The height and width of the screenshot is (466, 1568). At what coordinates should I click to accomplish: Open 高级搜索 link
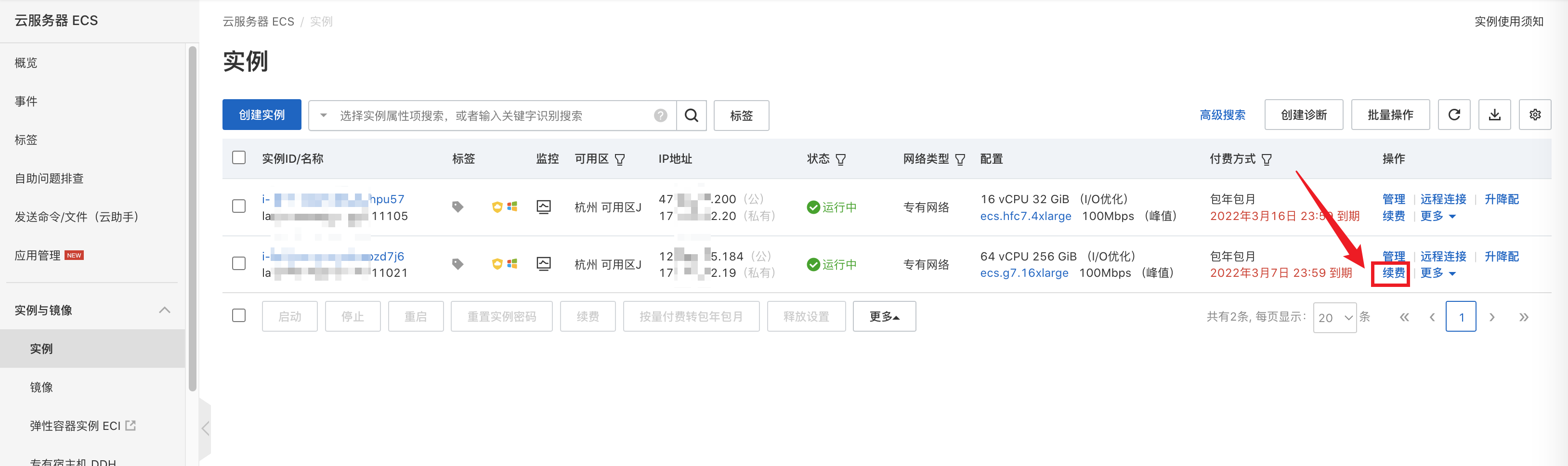coord(1222,115)
